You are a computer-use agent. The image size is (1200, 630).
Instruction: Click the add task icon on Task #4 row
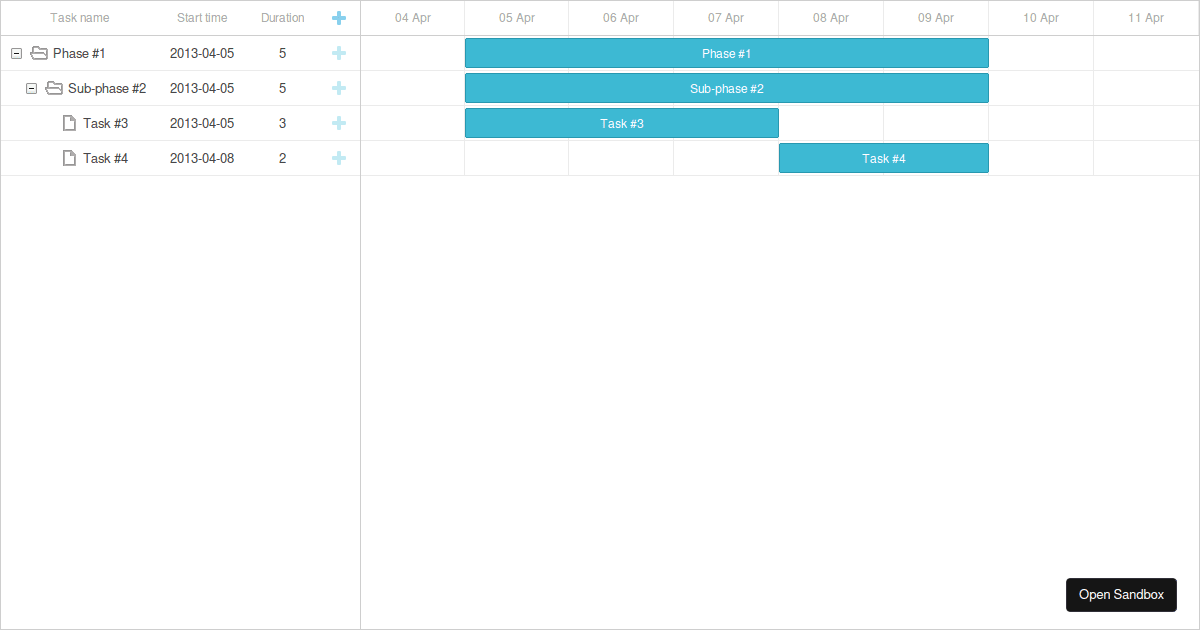click(339, 158)
